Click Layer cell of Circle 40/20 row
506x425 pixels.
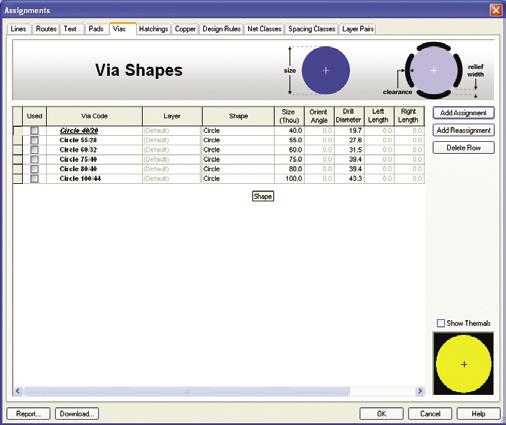pyautogui.click(x=172, y=131)
